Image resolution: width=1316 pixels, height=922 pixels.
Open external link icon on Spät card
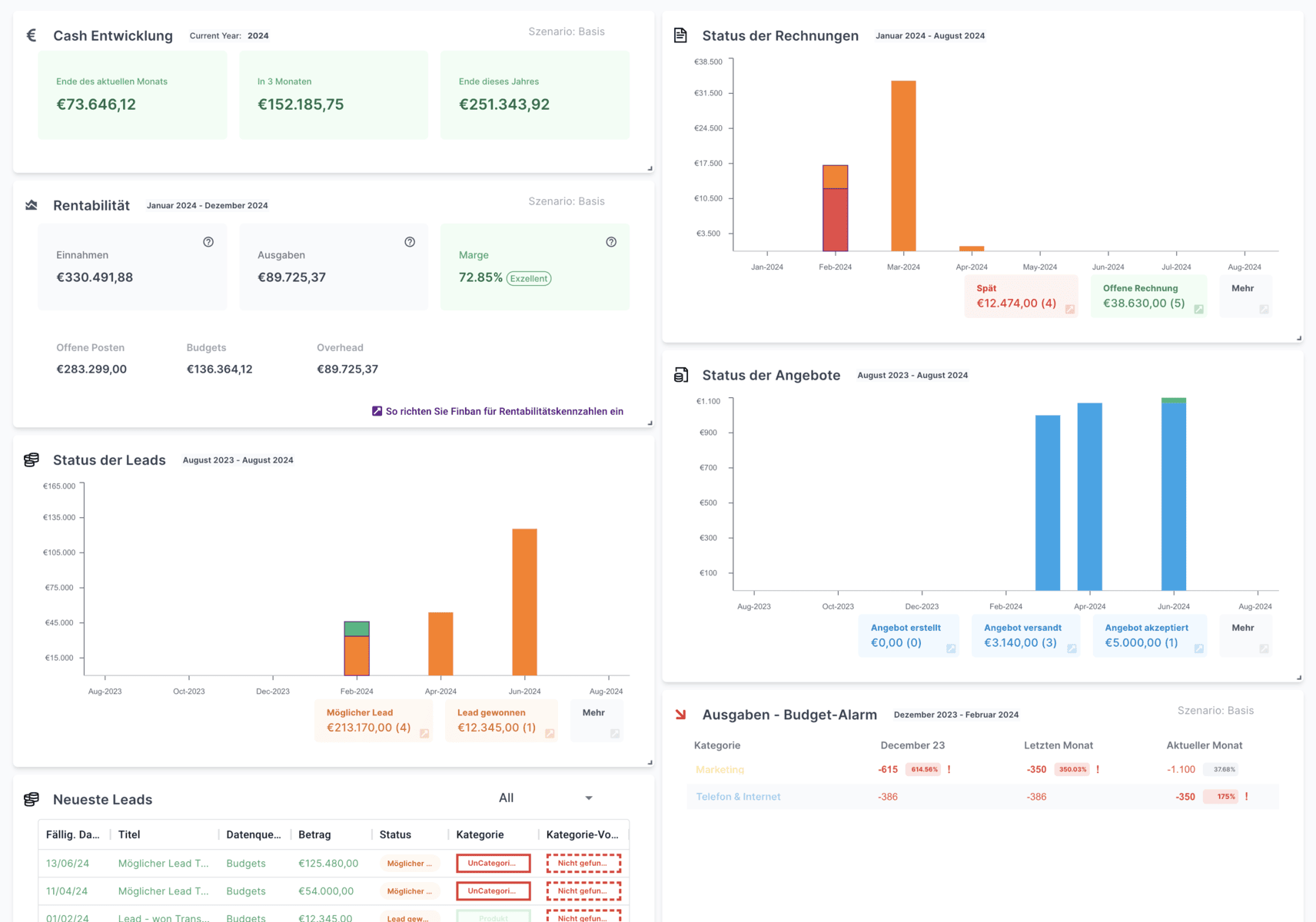1070,310
